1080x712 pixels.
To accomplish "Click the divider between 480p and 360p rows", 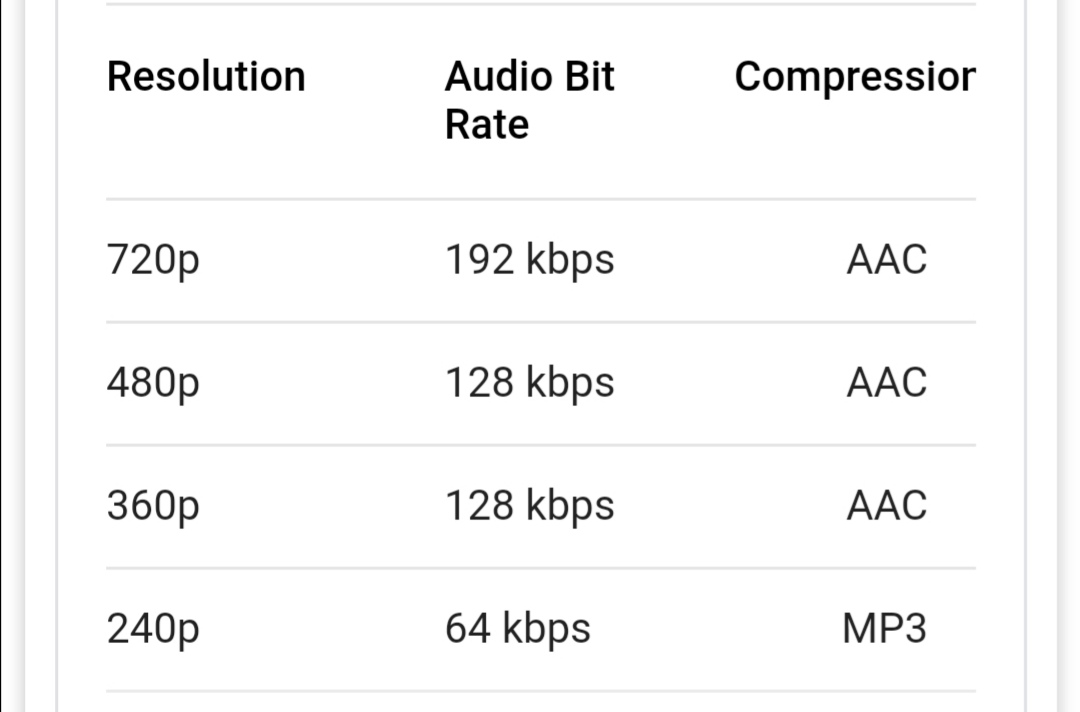I will click(540, 445).
